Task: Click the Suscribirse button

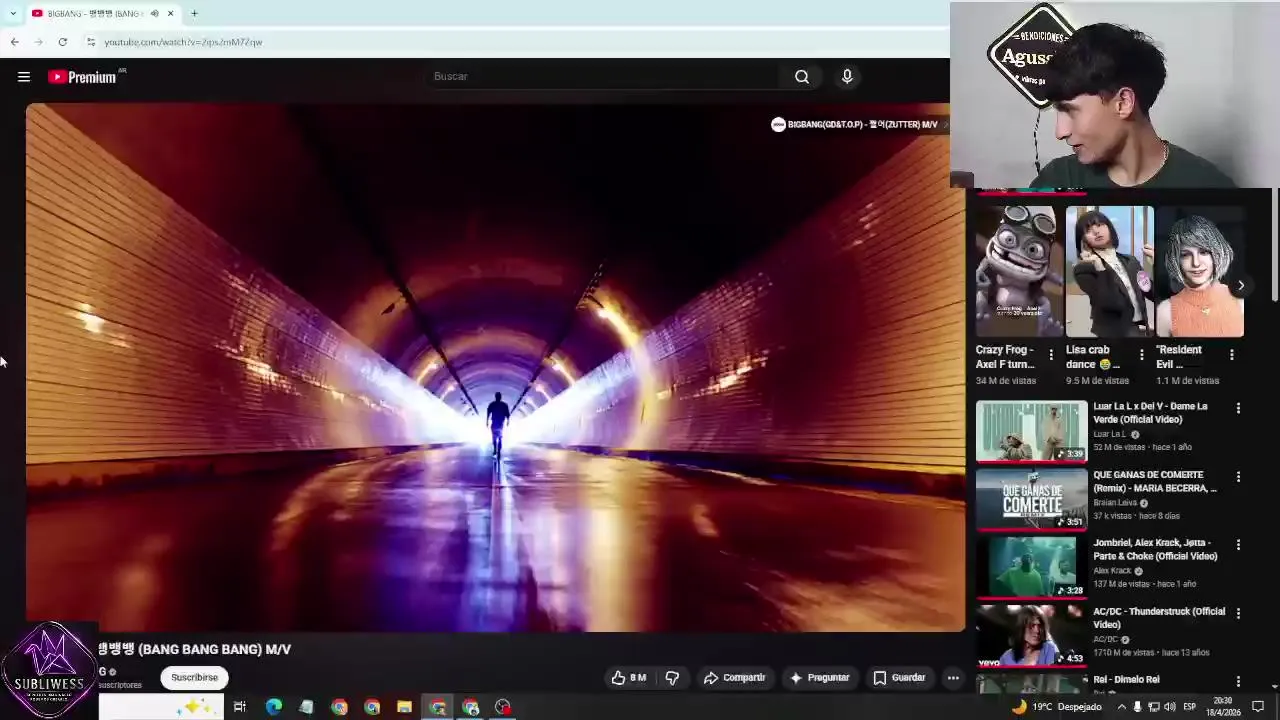Action: (194, 677)
